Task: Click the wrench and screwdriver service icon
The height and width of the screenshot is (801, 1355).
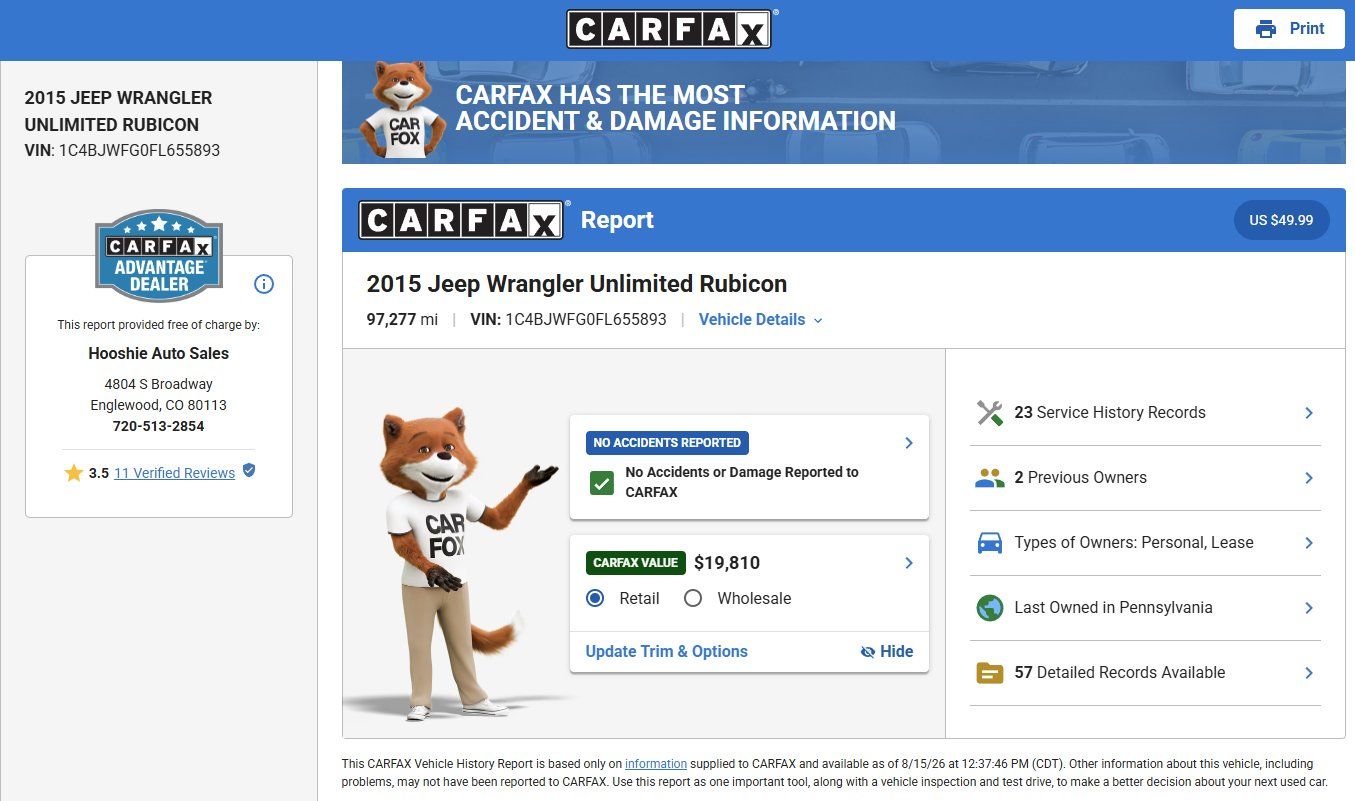Action: 990,413
